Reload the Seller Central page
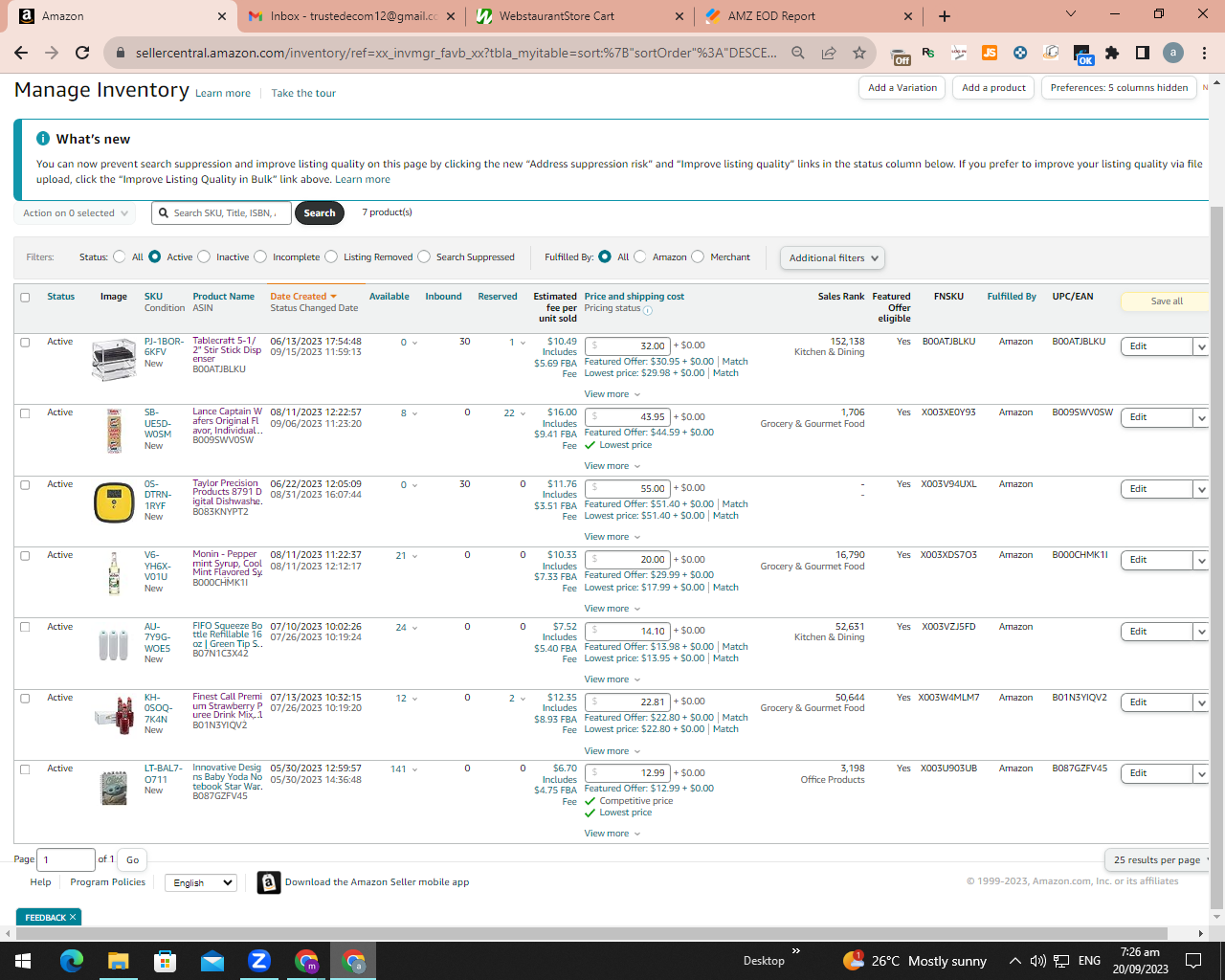 (x=82, y=53)
